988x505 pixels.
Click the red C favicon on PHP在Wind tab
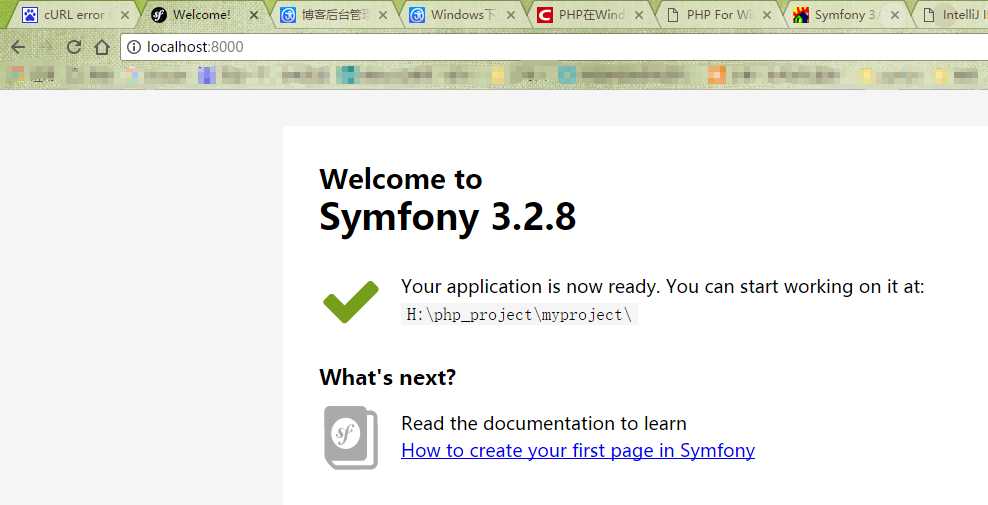point(544,15)
